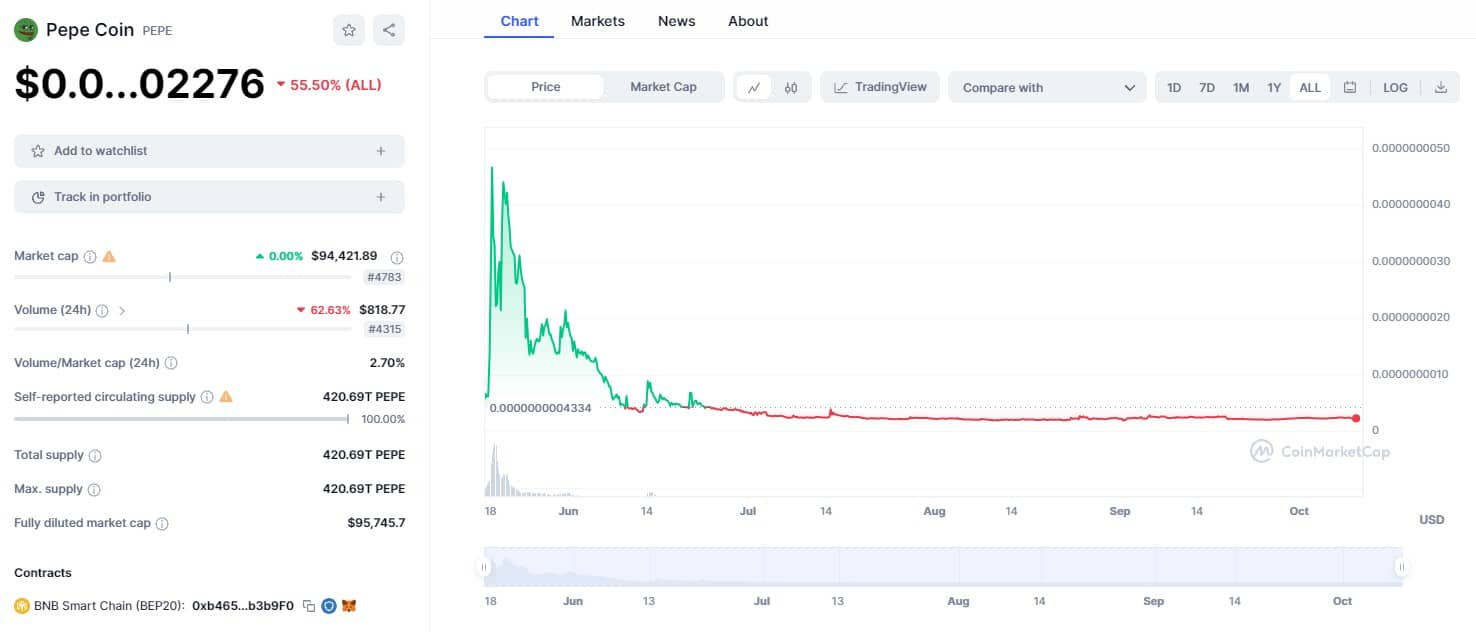Click circulating supply warning triangle icon
The width and height of the screenshot is (1476, 632).
coord(226,397)
